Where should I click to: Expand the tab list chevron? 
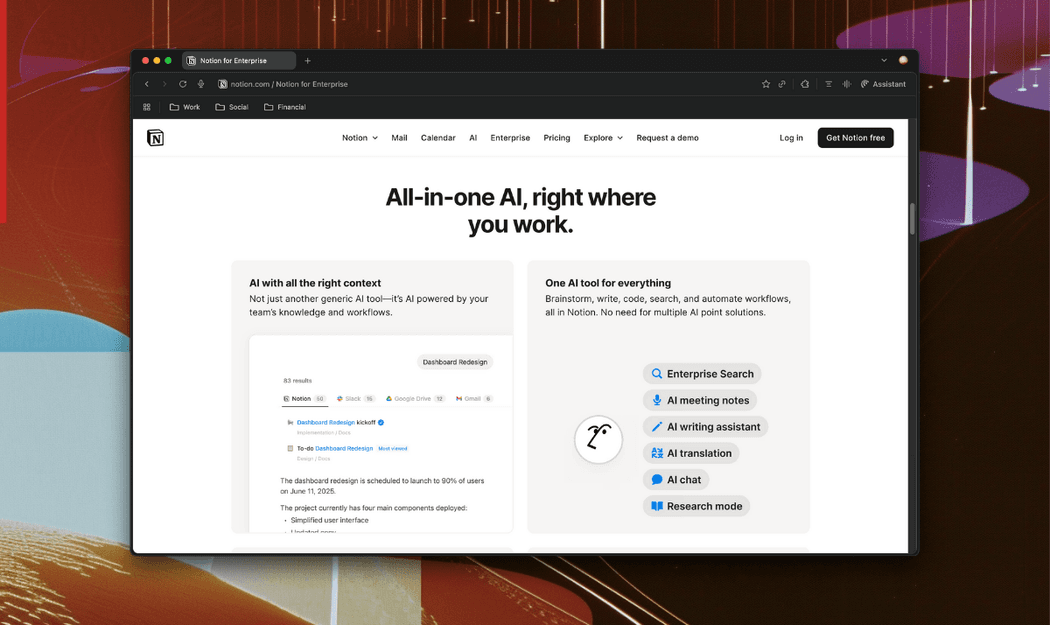(884, 60)
